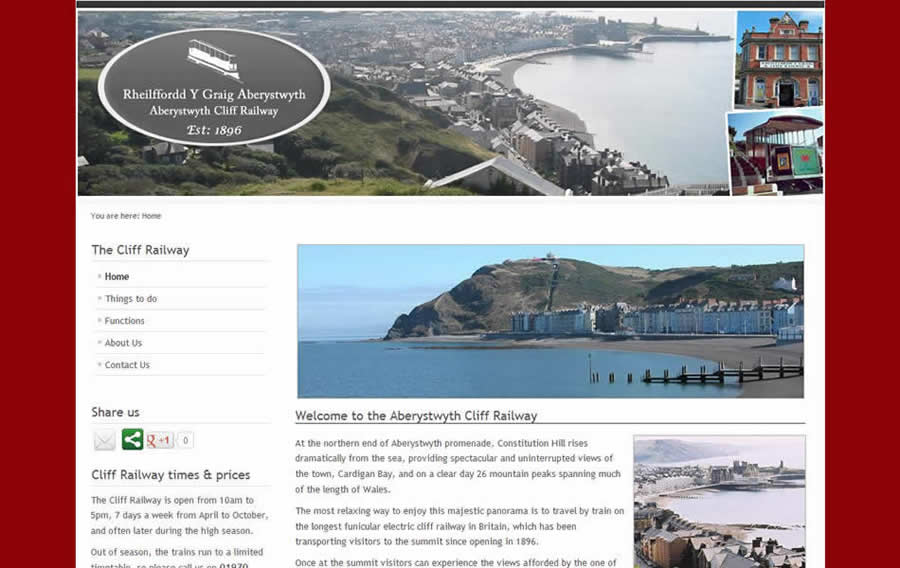
Task: Click the tram icon in the oval logo
Action: [x=213, y=59]
